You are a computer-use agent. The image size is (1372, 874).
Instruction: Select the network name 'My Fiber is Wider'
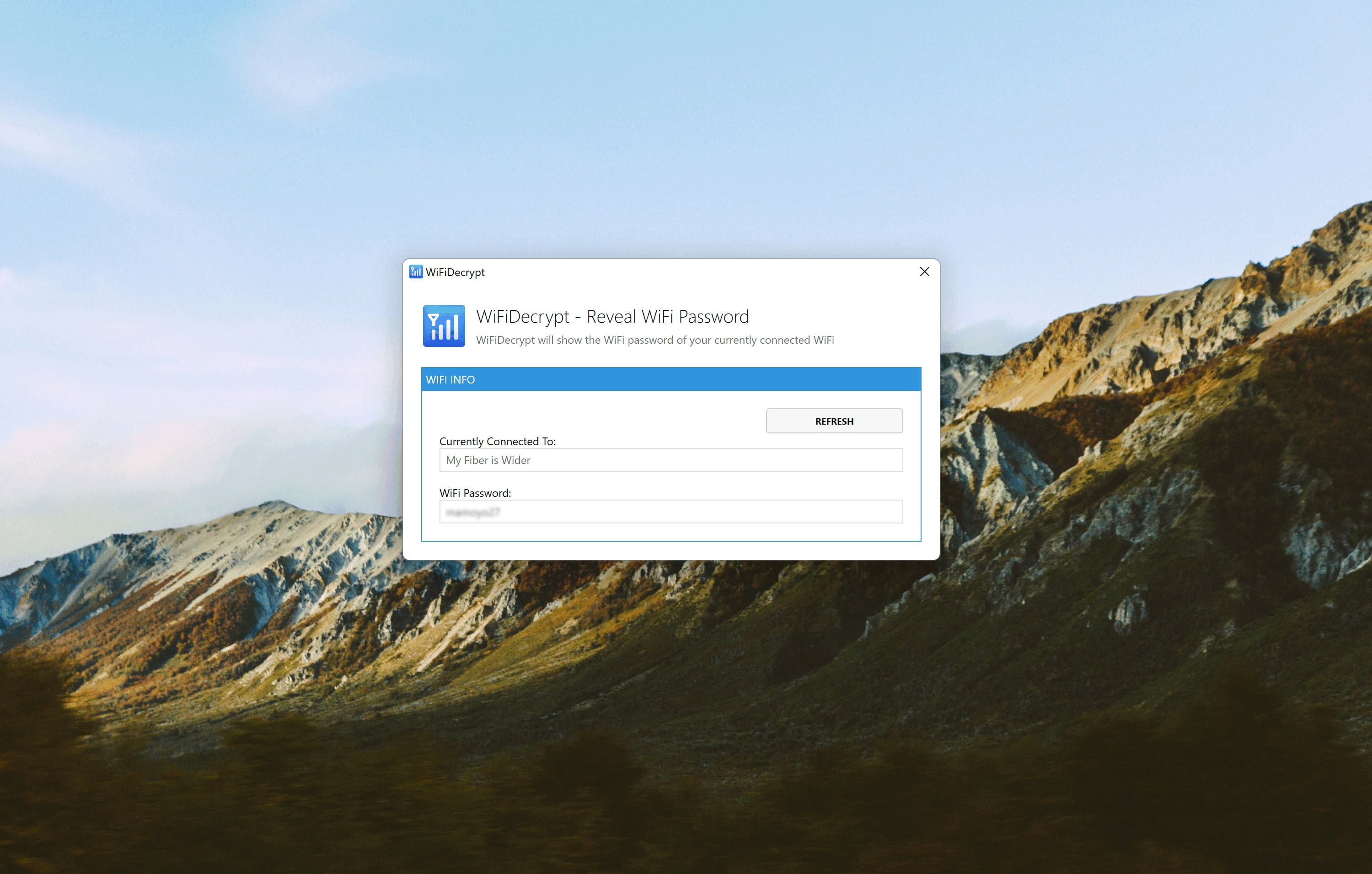[488, 460]
